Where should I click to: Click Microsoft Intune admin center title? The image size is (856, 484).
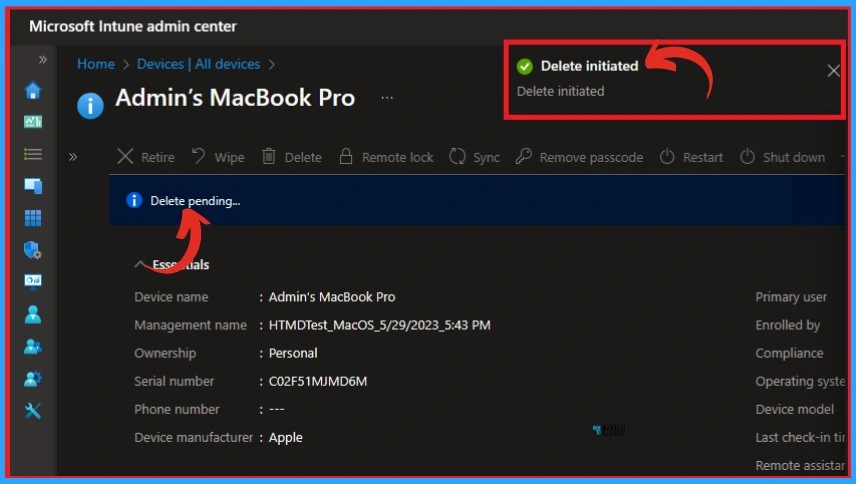(x=133, y=26)
